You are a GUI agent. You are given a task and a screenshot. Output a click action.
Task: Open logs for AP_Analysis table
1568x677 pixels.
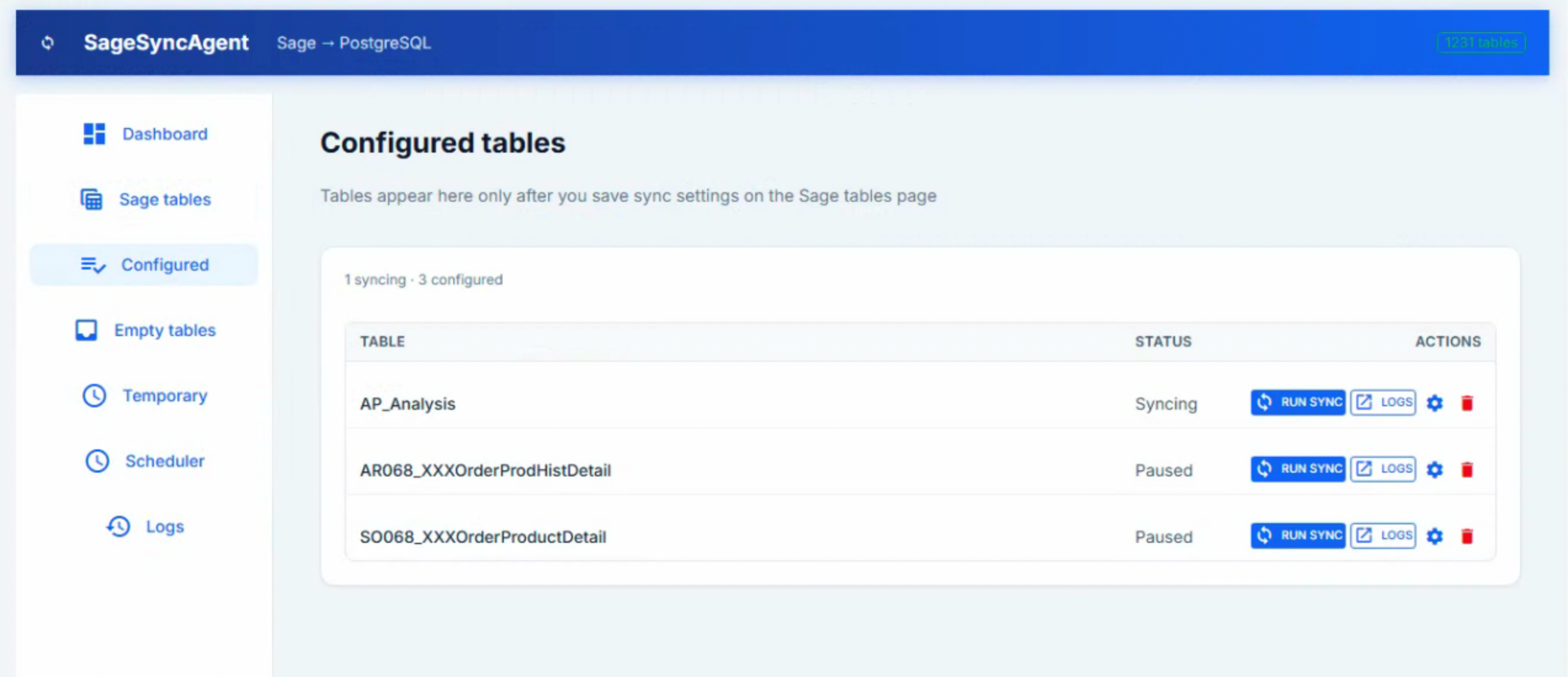pos(1383,402)
